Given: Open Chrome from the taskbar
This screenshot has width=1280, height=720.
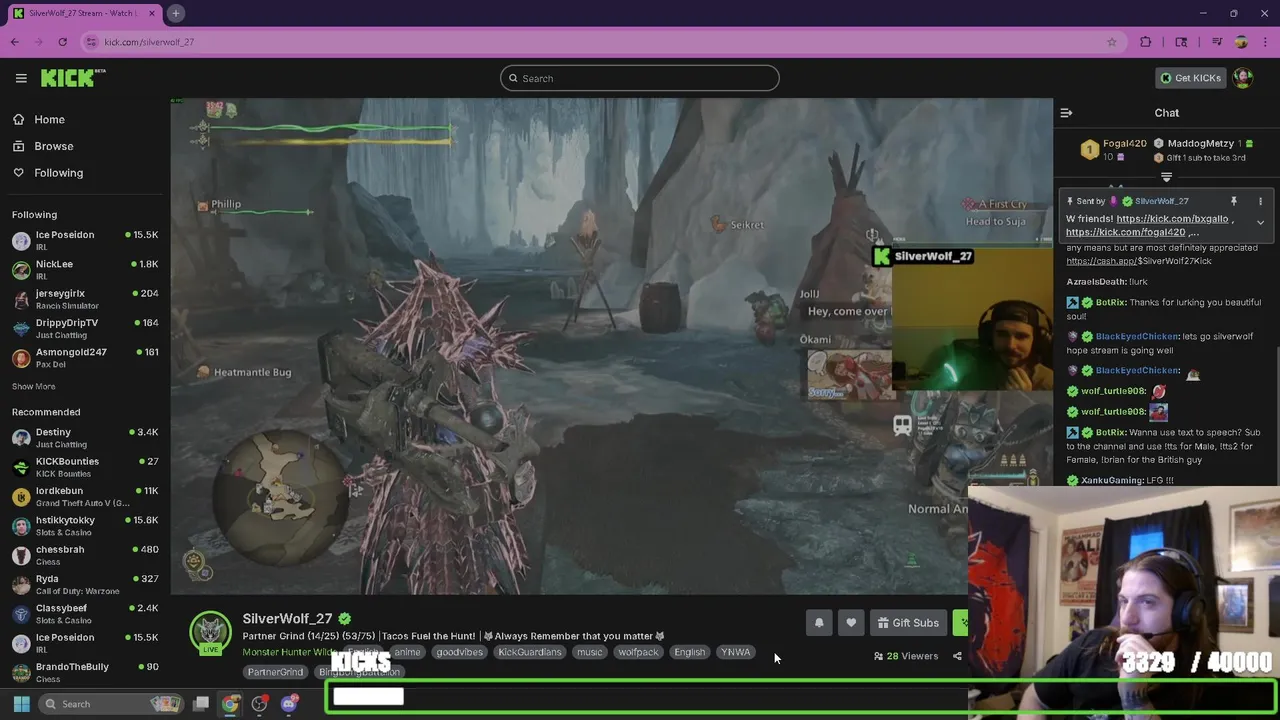Looking at the screenshot, I should 230,704.
